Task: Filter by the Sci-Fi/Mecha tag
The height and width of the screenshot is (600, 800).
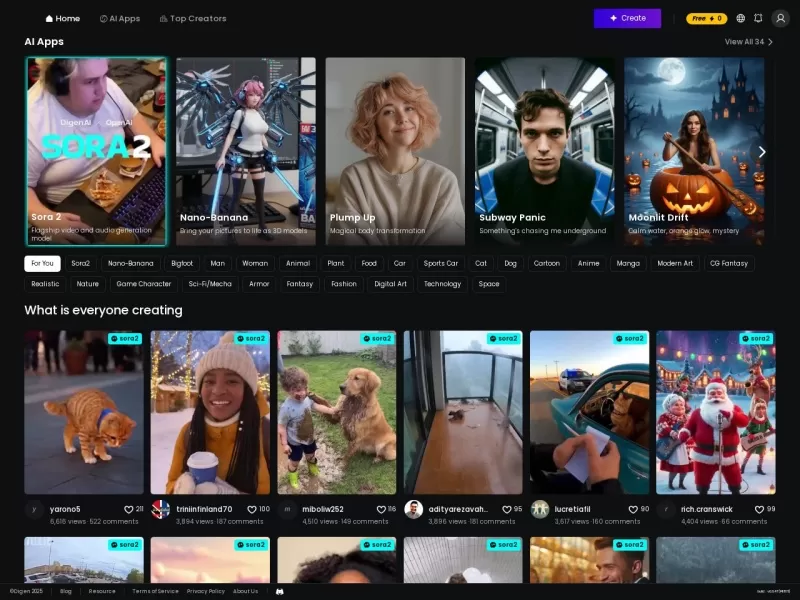Action: click(210, 284)
